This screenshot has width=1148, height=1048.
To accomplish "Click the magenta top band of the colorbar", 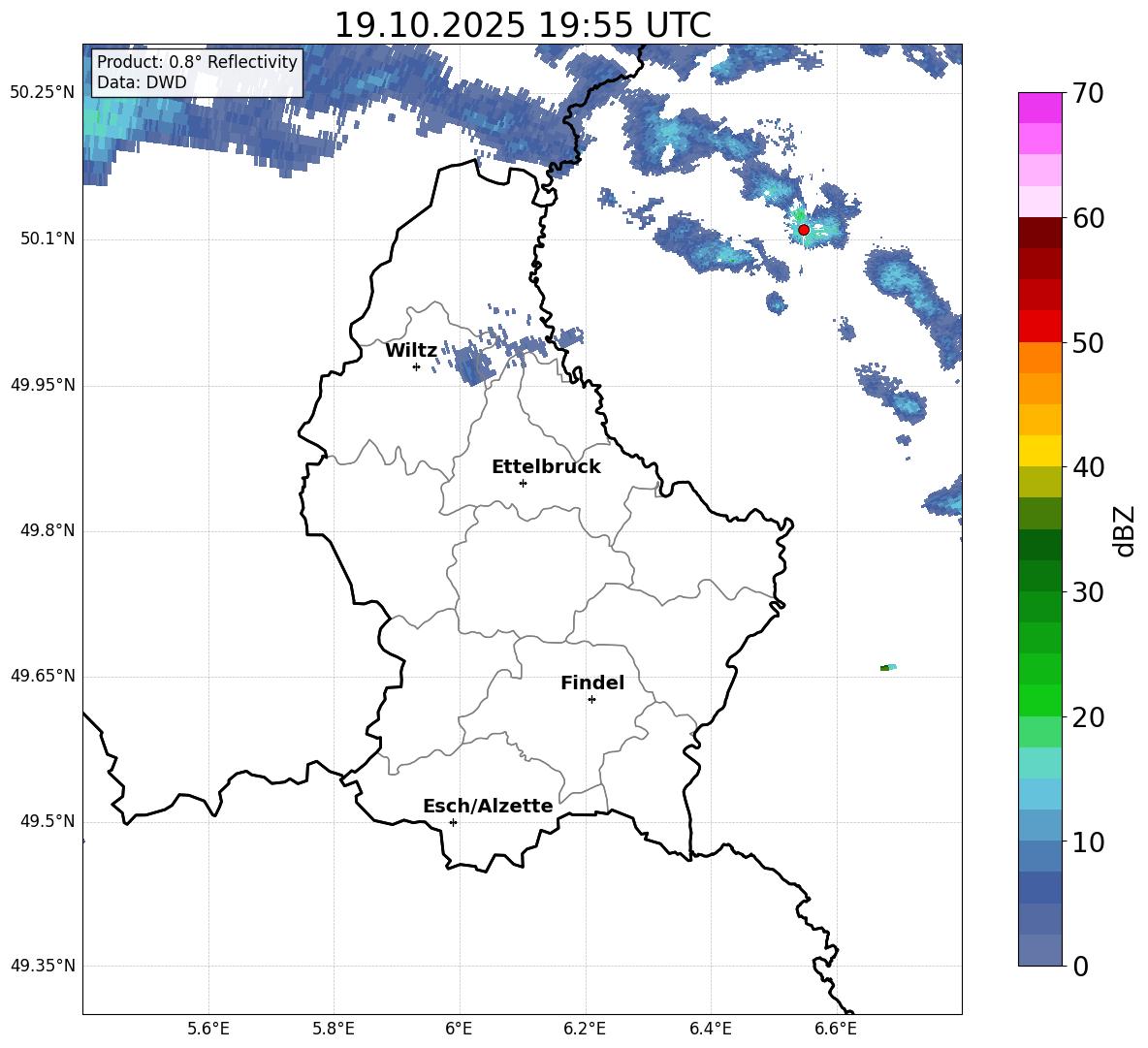I will (1039, 108).
